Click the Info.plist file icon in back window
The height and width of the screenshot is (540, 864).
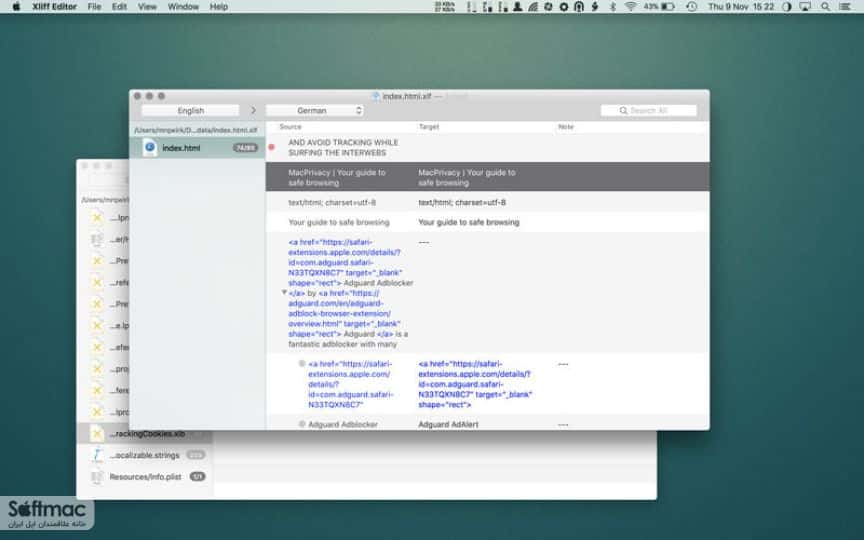pyautogui.click(x=97, y=477)
